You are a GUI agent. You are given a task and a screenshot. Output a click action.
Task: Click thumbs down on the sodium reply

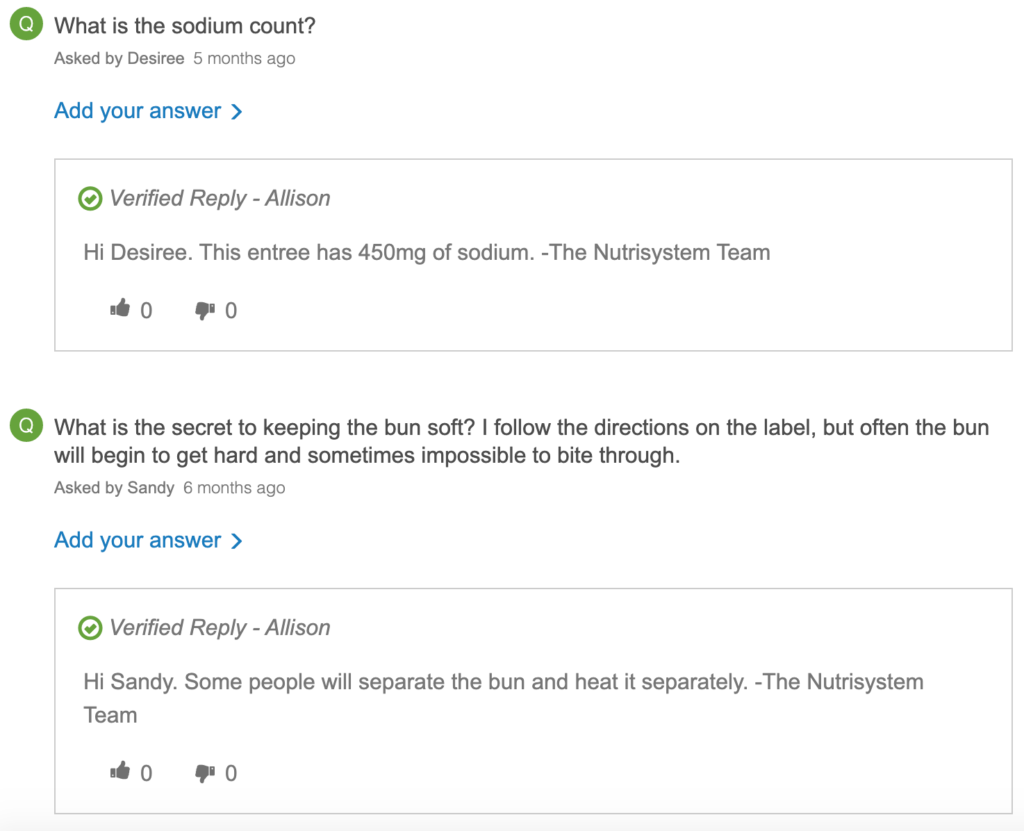click(205, 310)
